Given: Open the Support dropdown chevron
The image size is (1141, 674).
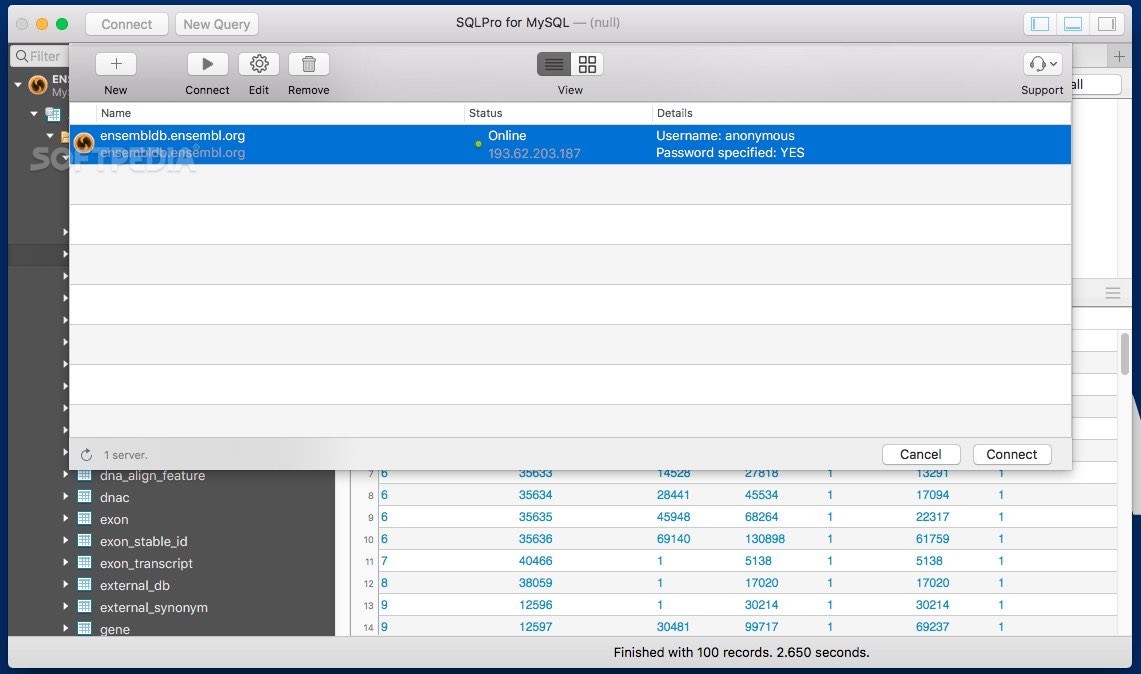Looking at the screenshot, I should pyautogui.click(x=1053, y=63).
